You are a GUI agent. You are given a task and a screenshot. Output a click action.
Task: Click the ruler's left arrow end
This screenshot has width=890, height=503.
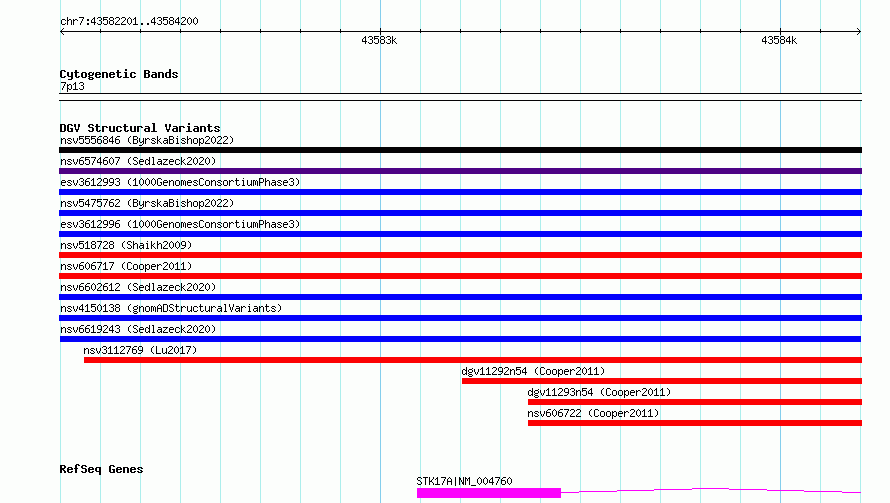click(x=62, y=31)
